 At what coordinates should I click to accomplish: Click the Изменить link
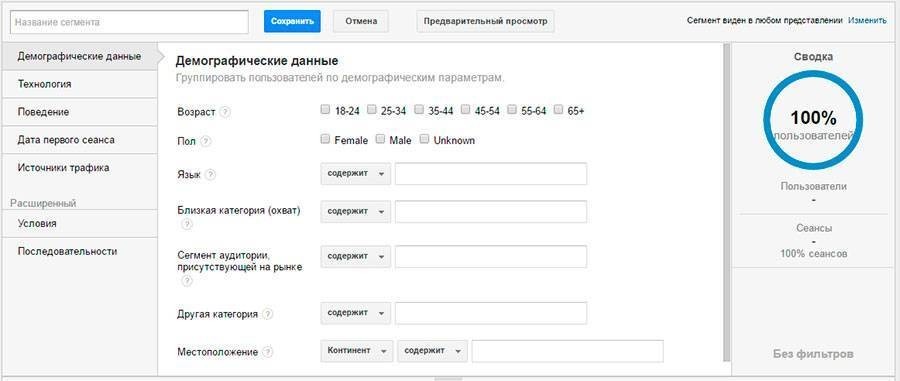[867, 21]
